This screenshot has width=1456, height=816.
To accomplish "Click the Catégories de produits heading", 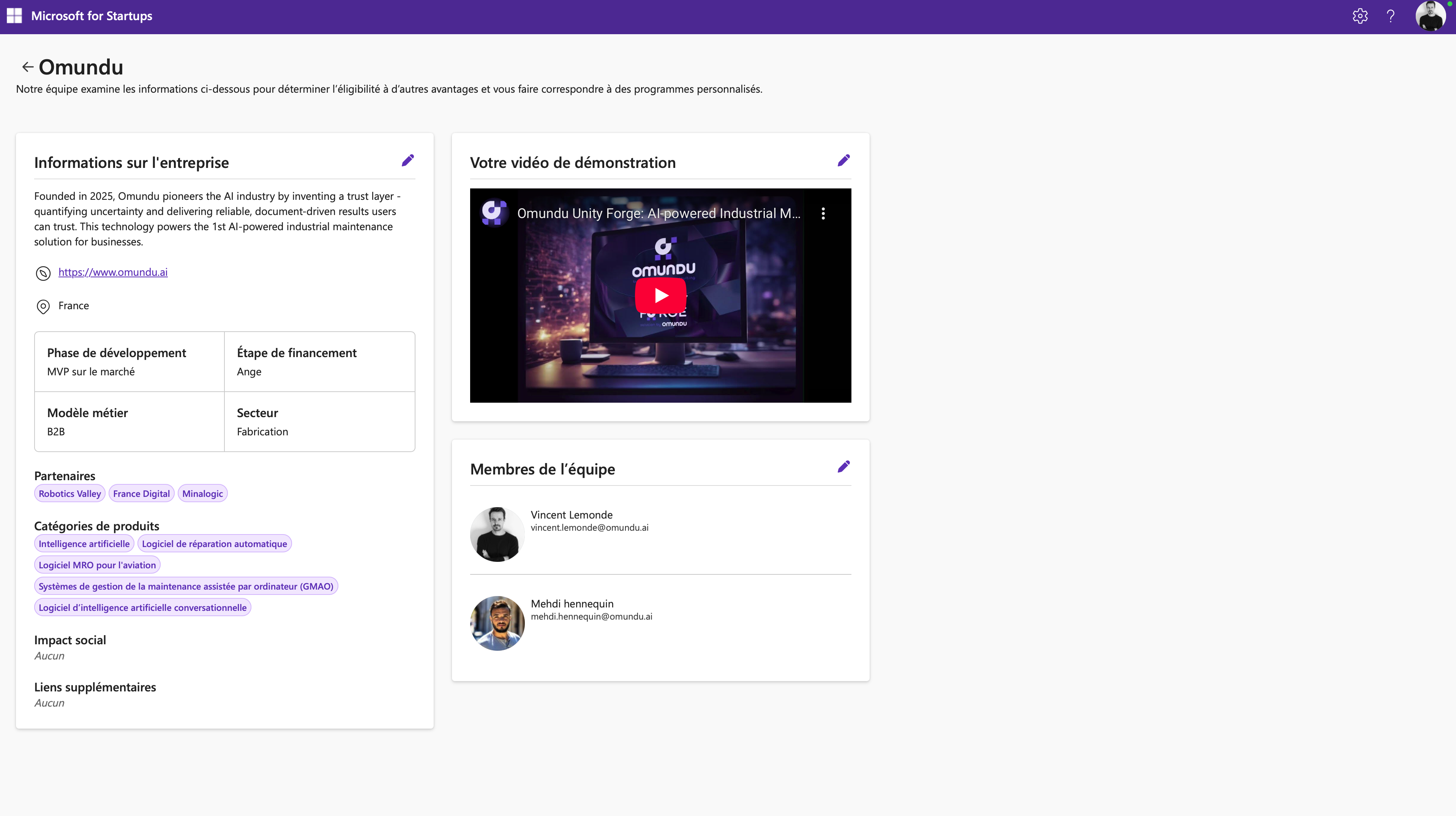I will coord(97,526).
